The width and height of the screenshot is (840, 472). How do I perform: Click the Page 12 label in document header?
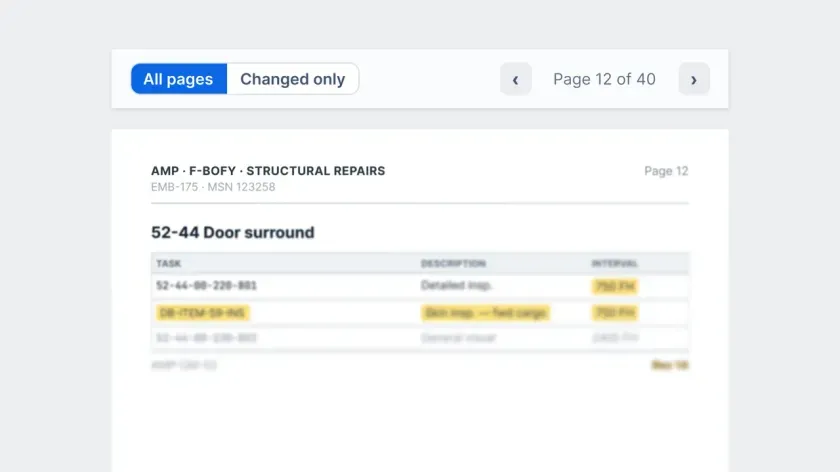[x=666, y=171]
